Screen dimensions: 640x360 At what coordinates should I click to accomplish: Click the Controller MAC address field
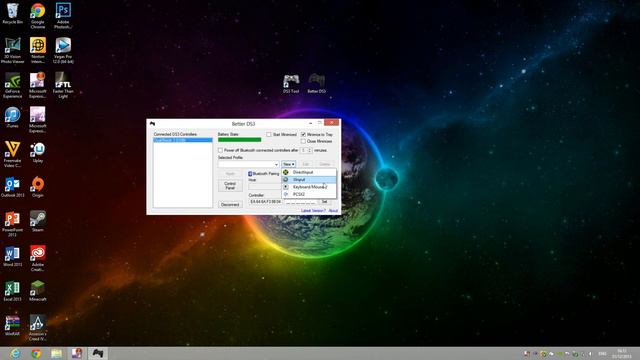(x=265, y=202)
